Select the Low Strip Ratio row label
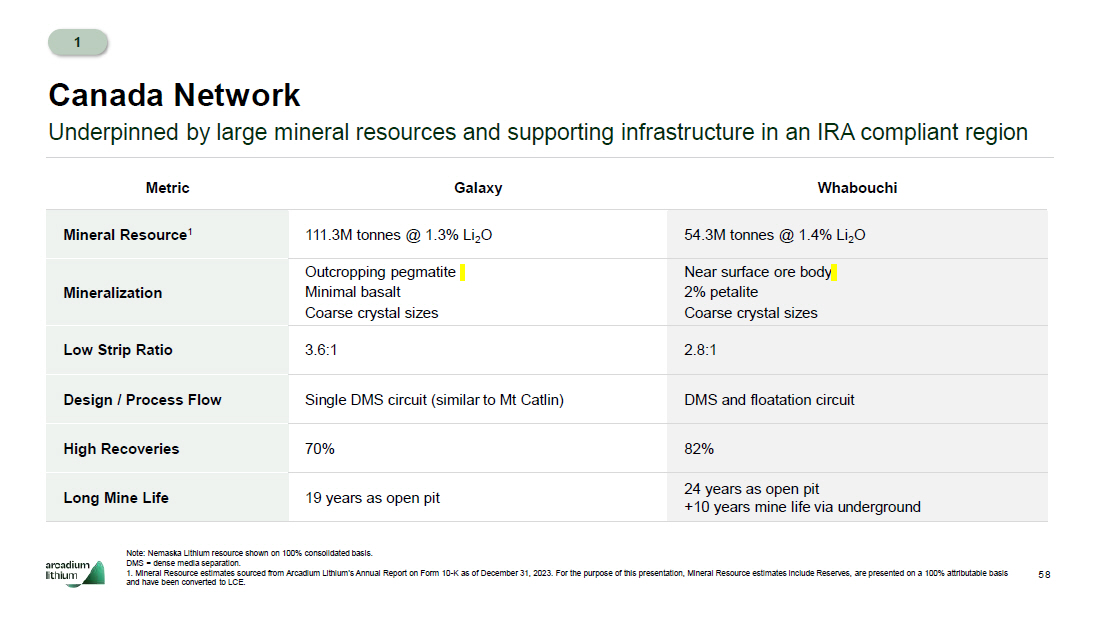The height and width of the screenshot is (617, 1097). pos(118,350)
